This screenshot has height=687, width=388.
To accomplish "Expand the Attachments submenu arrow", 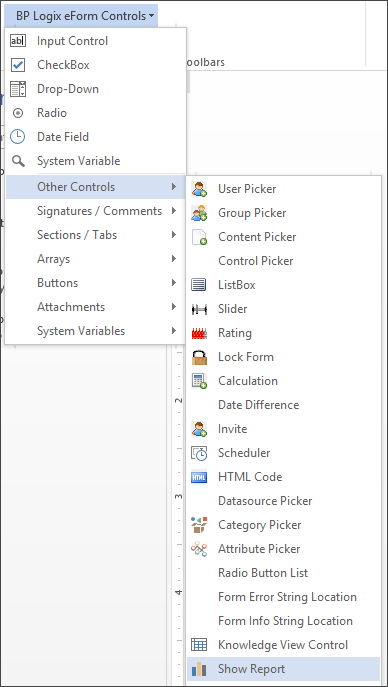I will pyautogui.click(x=174, y=307).
